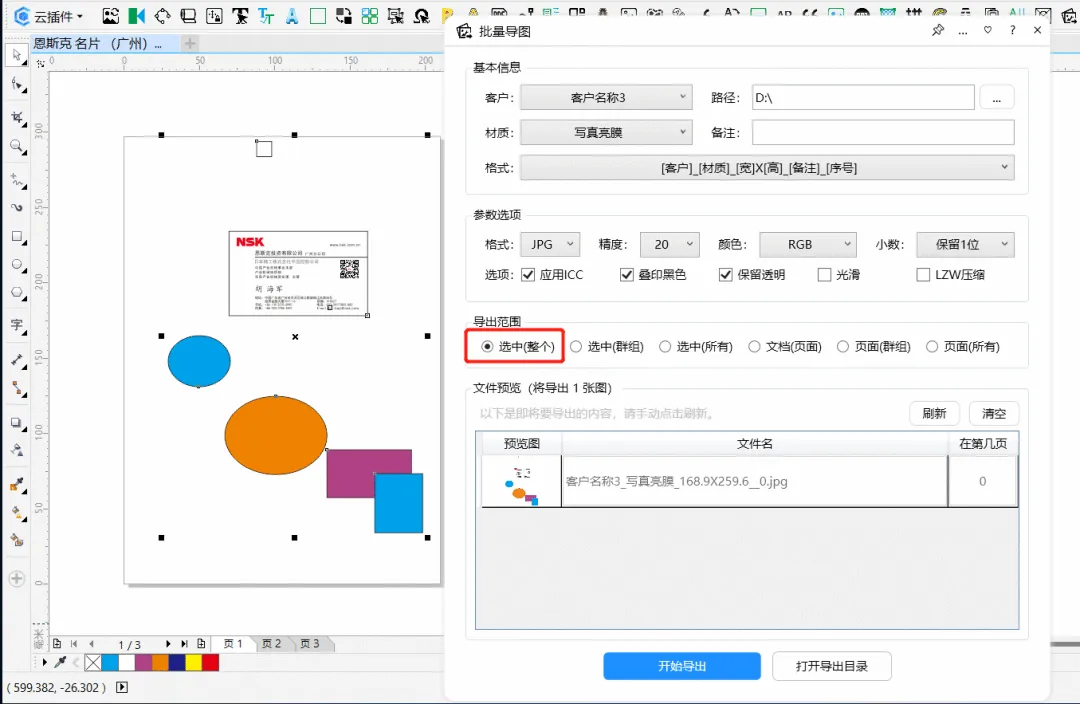Click the large blue A text icon

pos(292,15)
